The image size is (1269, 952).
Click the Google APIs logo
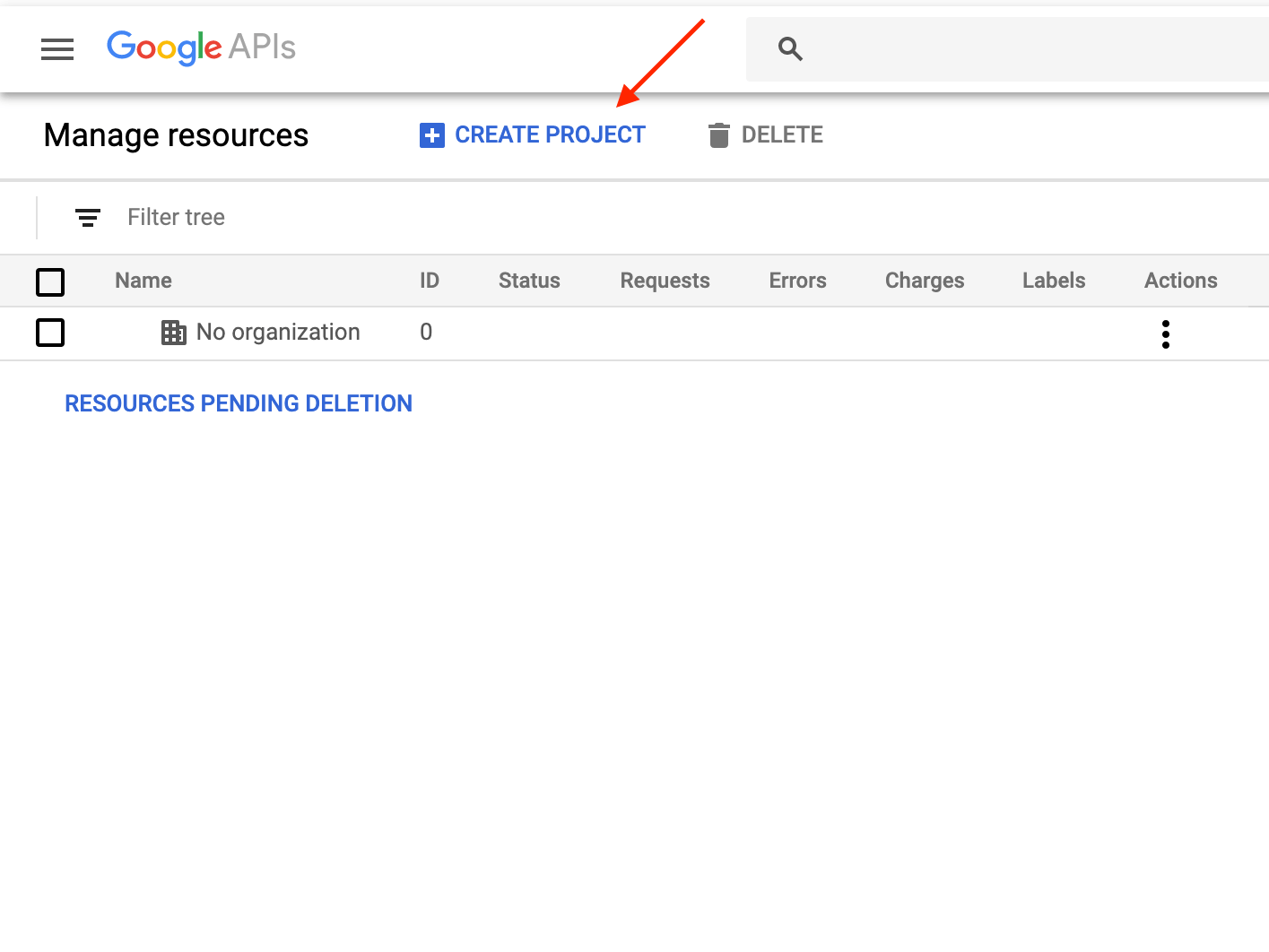(201, 48)
